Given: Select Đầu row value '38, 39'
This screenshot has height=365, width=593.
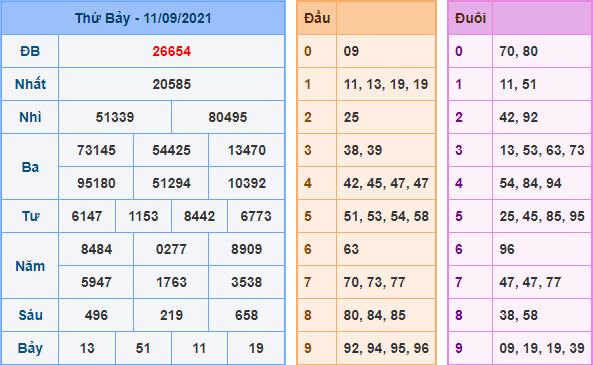Looking at the screenshot, I should point(363,150).
